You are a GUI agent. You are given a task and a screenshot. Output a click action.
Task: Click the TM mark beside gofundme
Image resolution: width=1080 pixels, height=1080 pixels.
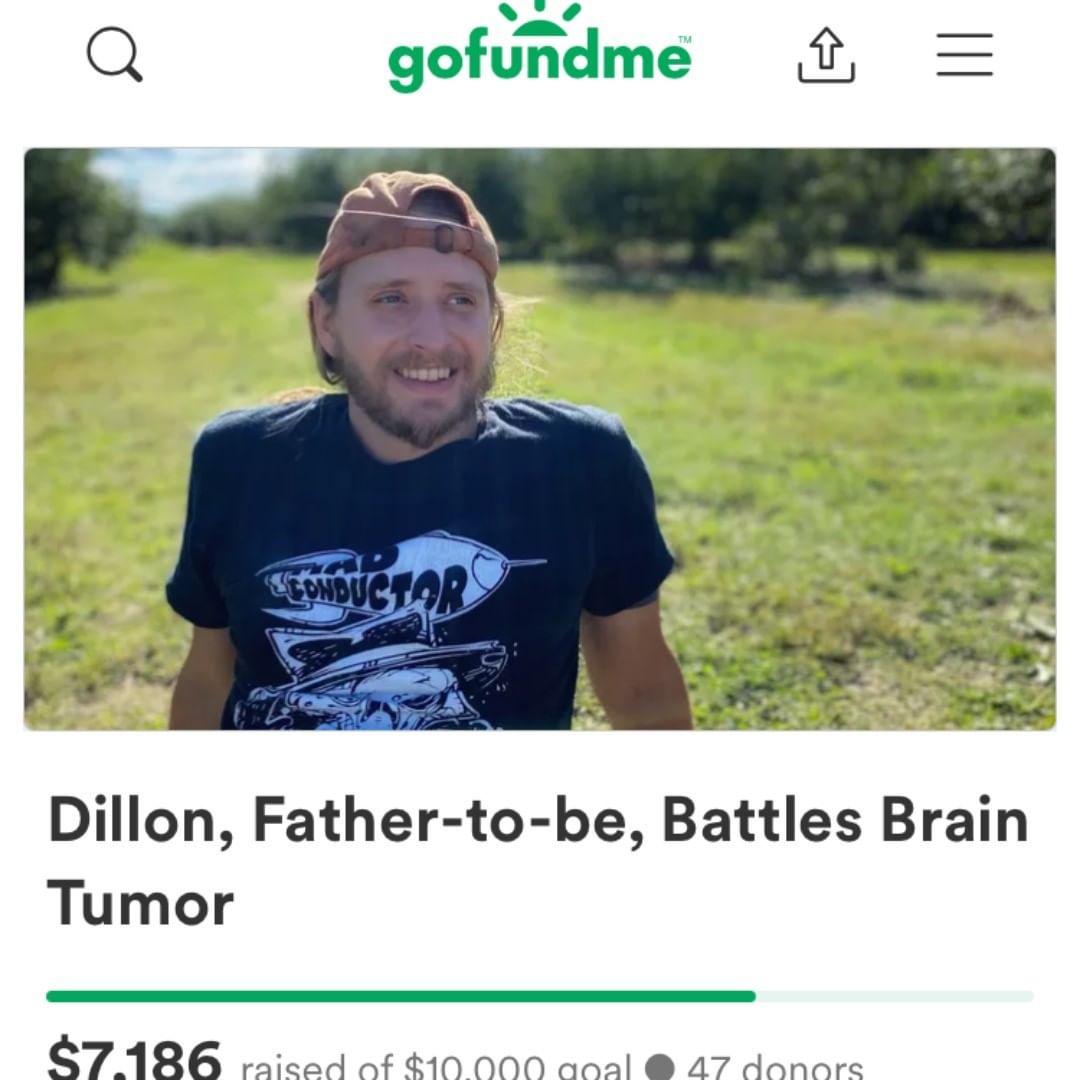click(685, 40)
